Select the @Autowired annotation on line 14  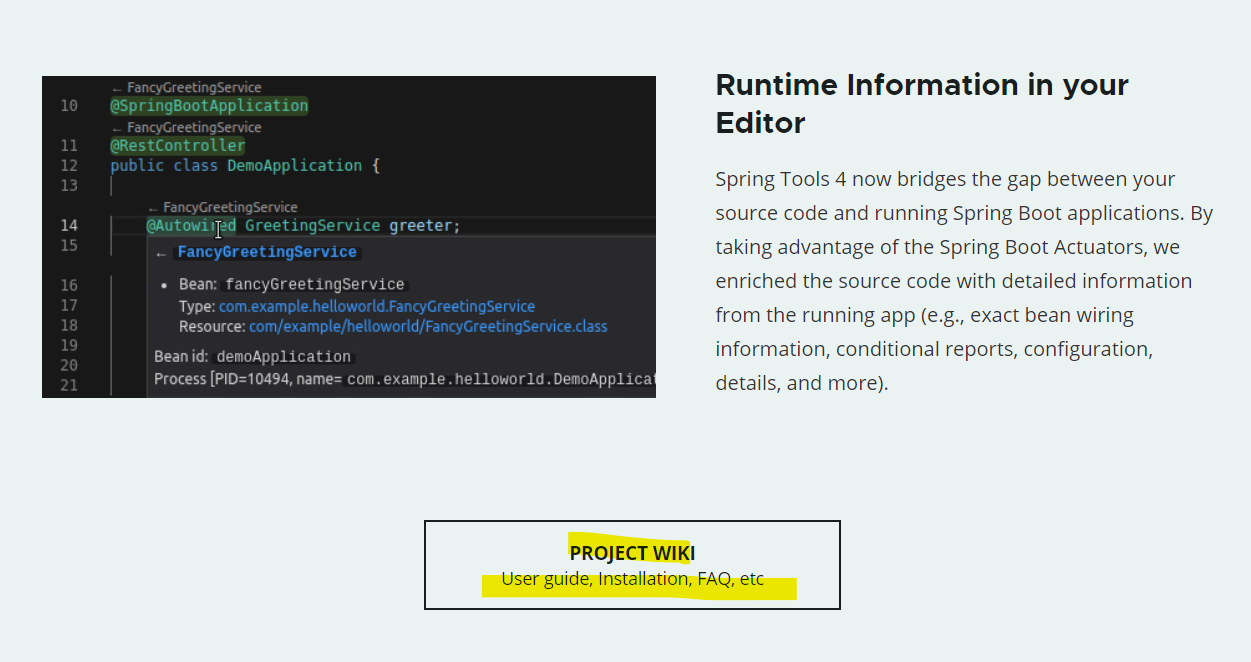192,225
